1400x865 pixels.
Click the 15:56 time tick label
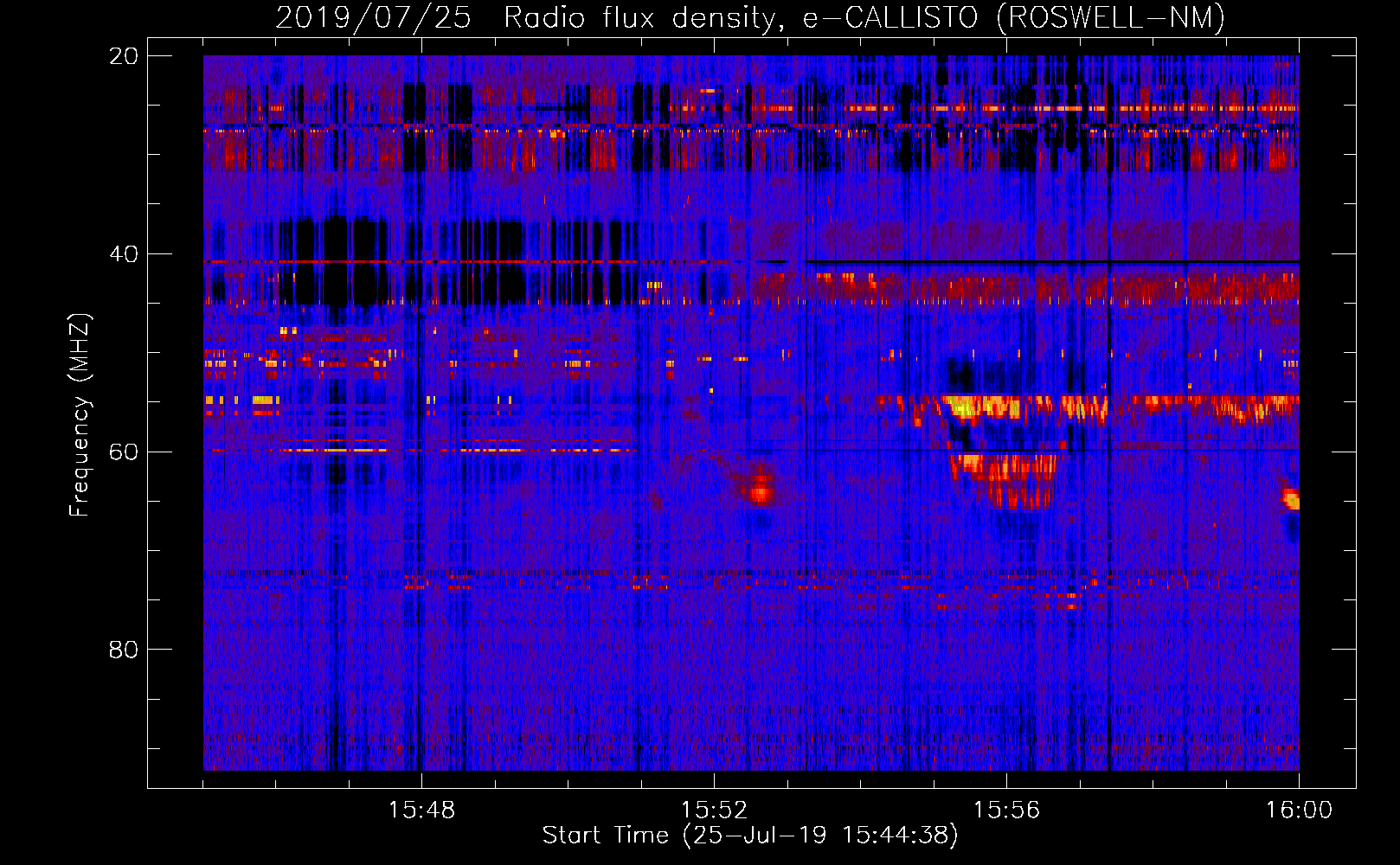[1006, 811]
